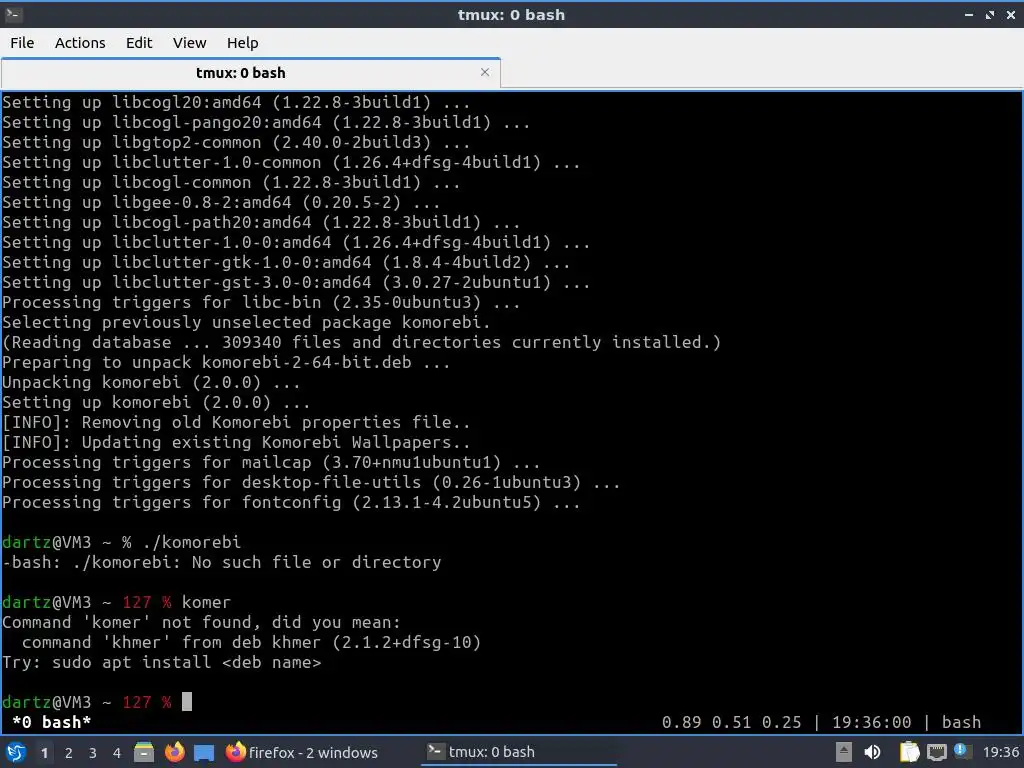Click 'Setting up libcogl-path20:amd64' line
Viewport: 1024px width, 768px height.
261,223
